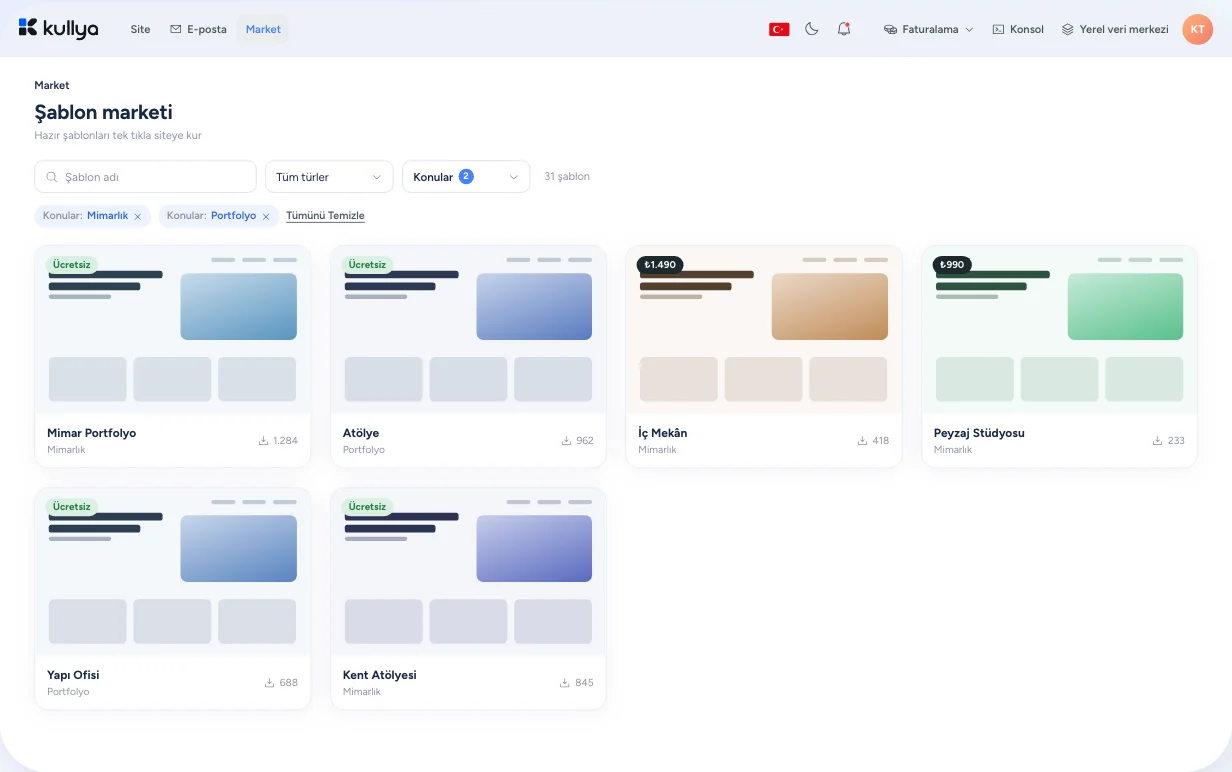The width and height of the screenshot is (1232, 772).
Task: Click the ₺990 price badge
Action: coord(952,265)
